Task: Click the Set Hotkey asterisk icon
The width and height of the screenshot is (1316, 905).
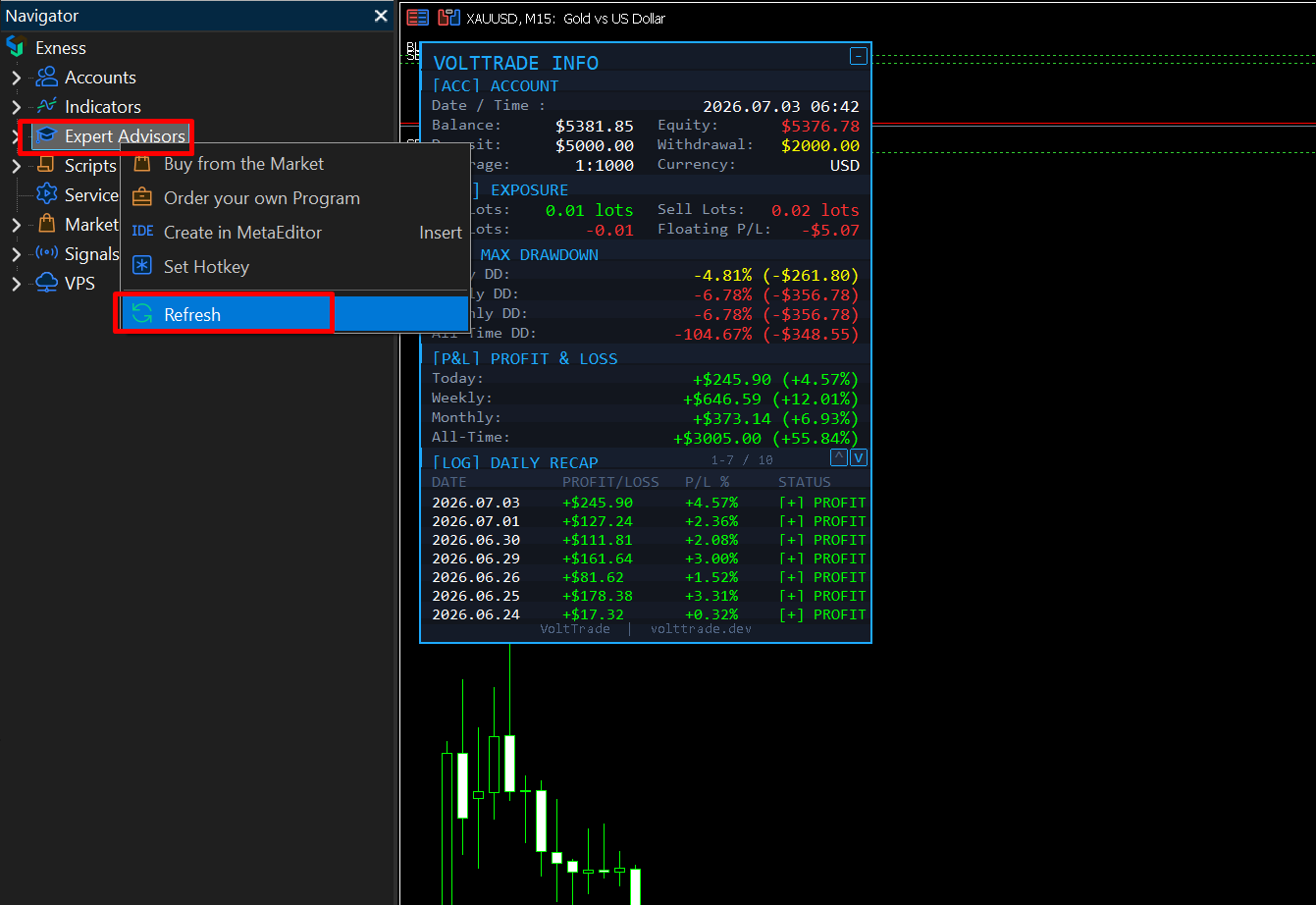Action: pyautogui.click(x=142, y=266)
